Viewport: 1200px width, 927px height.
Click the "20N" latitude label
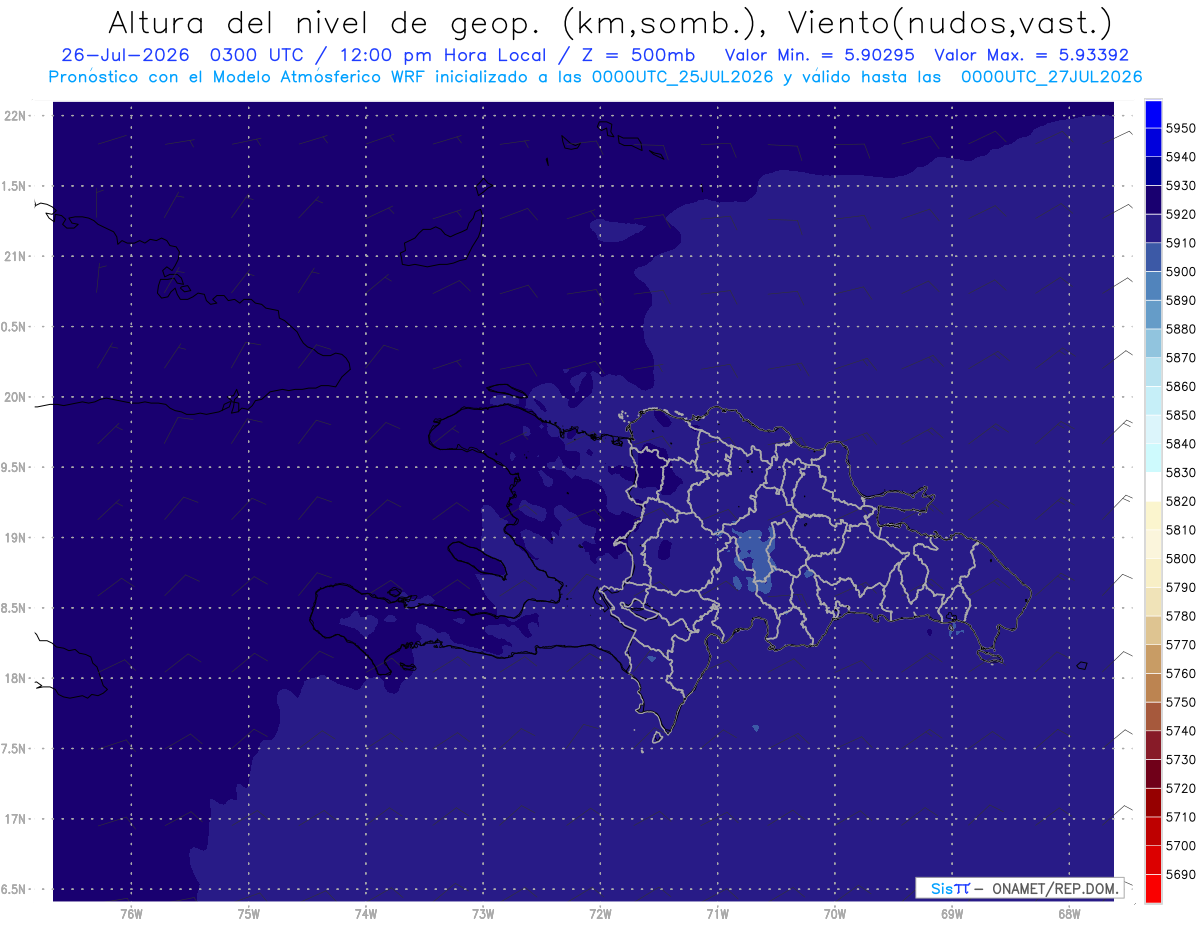(16, 397)
